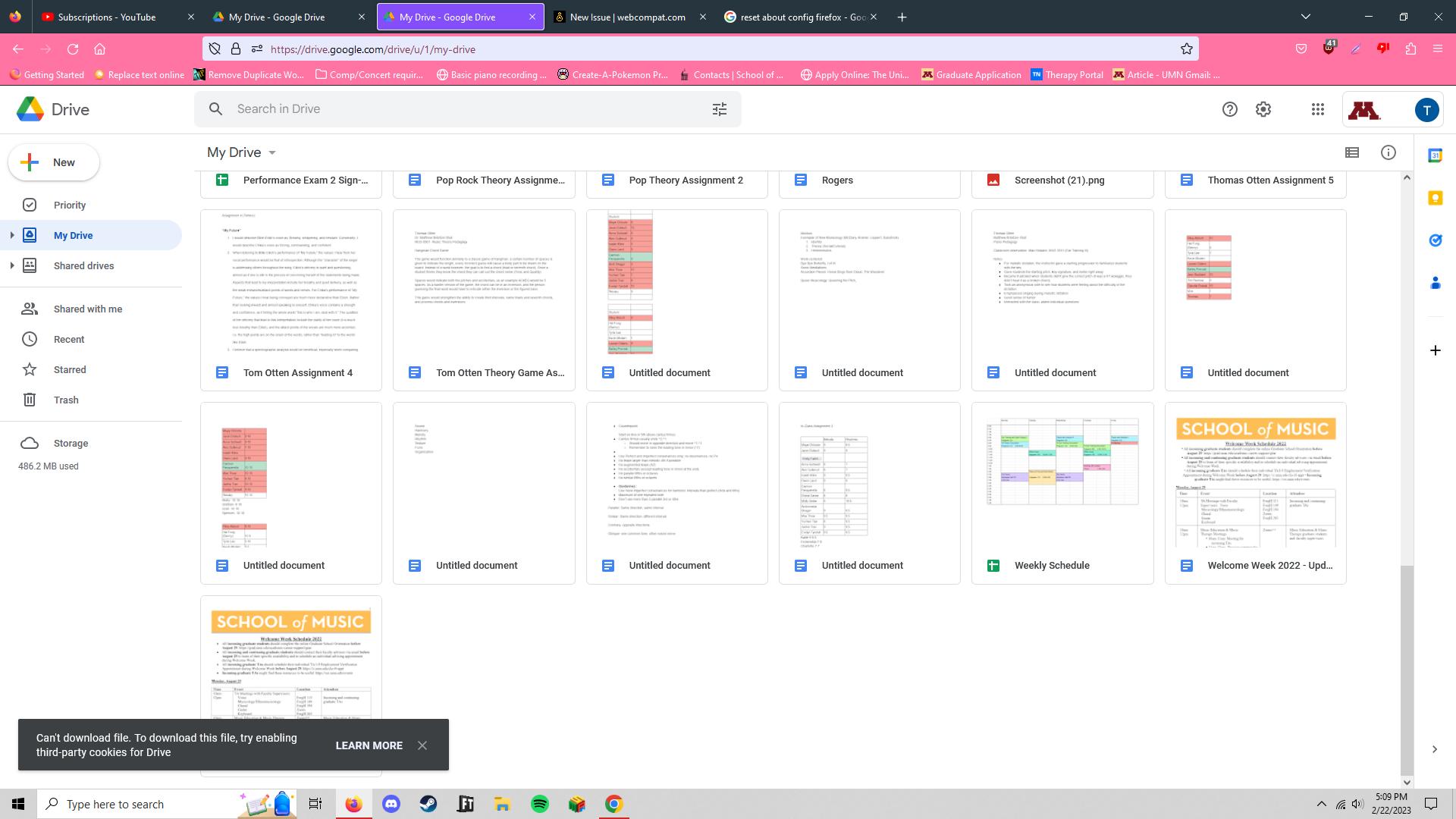Switch to the Subscriptions - YouTube tab
The height and width of the screenshot is (819, 1456).
tap(106, 17)
